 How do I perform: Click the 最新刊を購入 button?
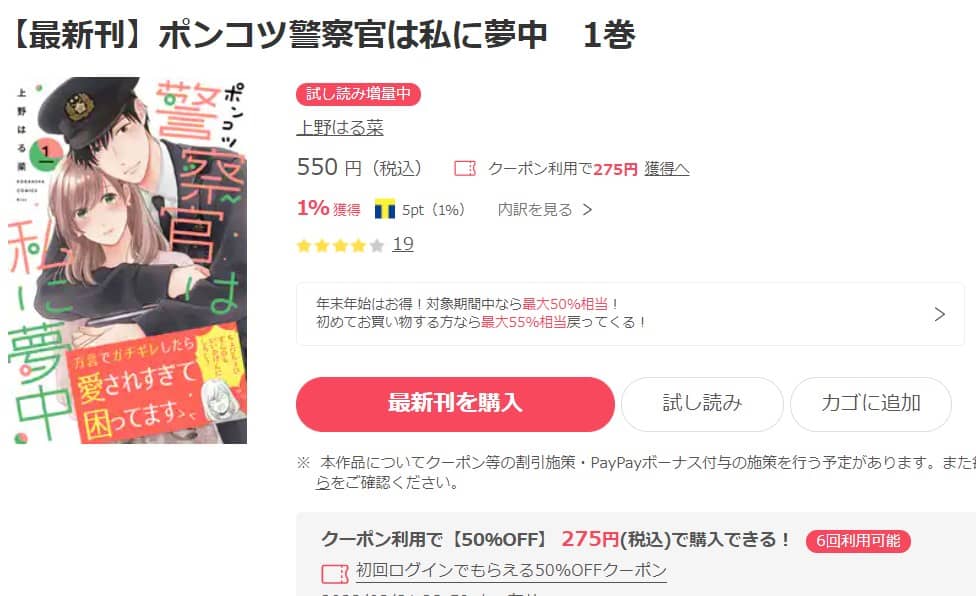click(x=455, y=404)
